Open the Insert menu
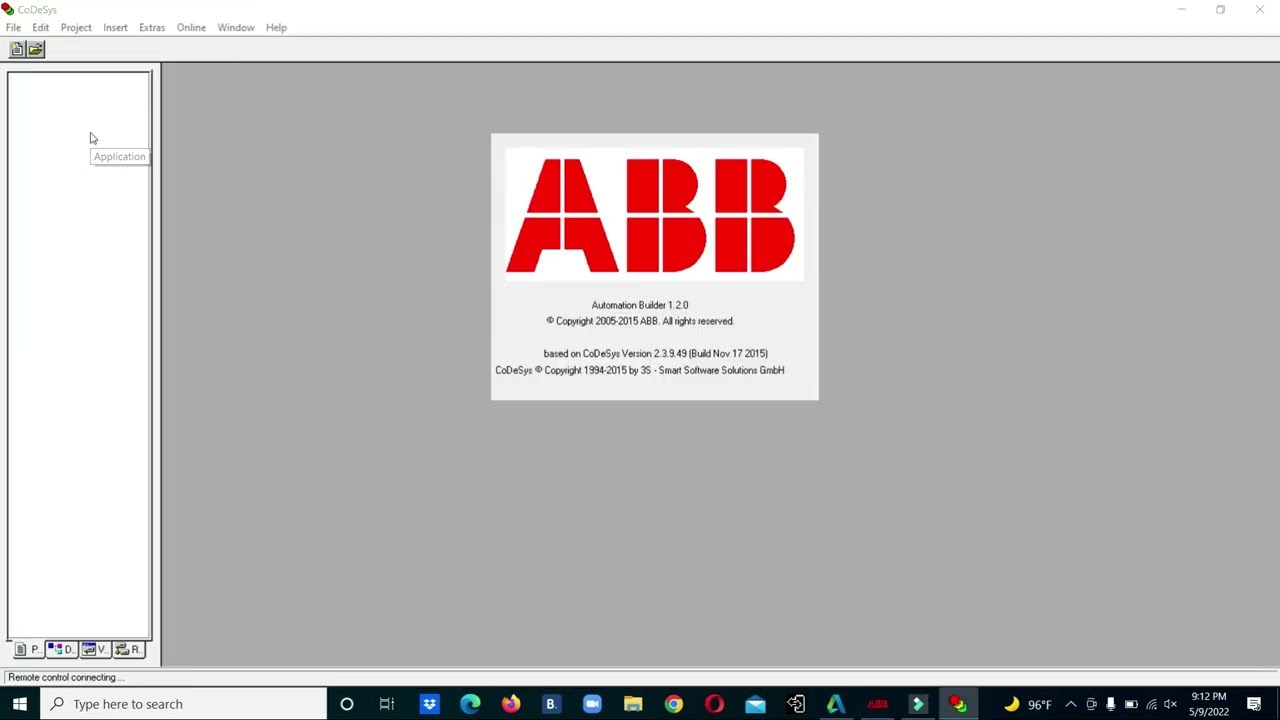This screenshot has height=720, width=1280. click(115, 28)
